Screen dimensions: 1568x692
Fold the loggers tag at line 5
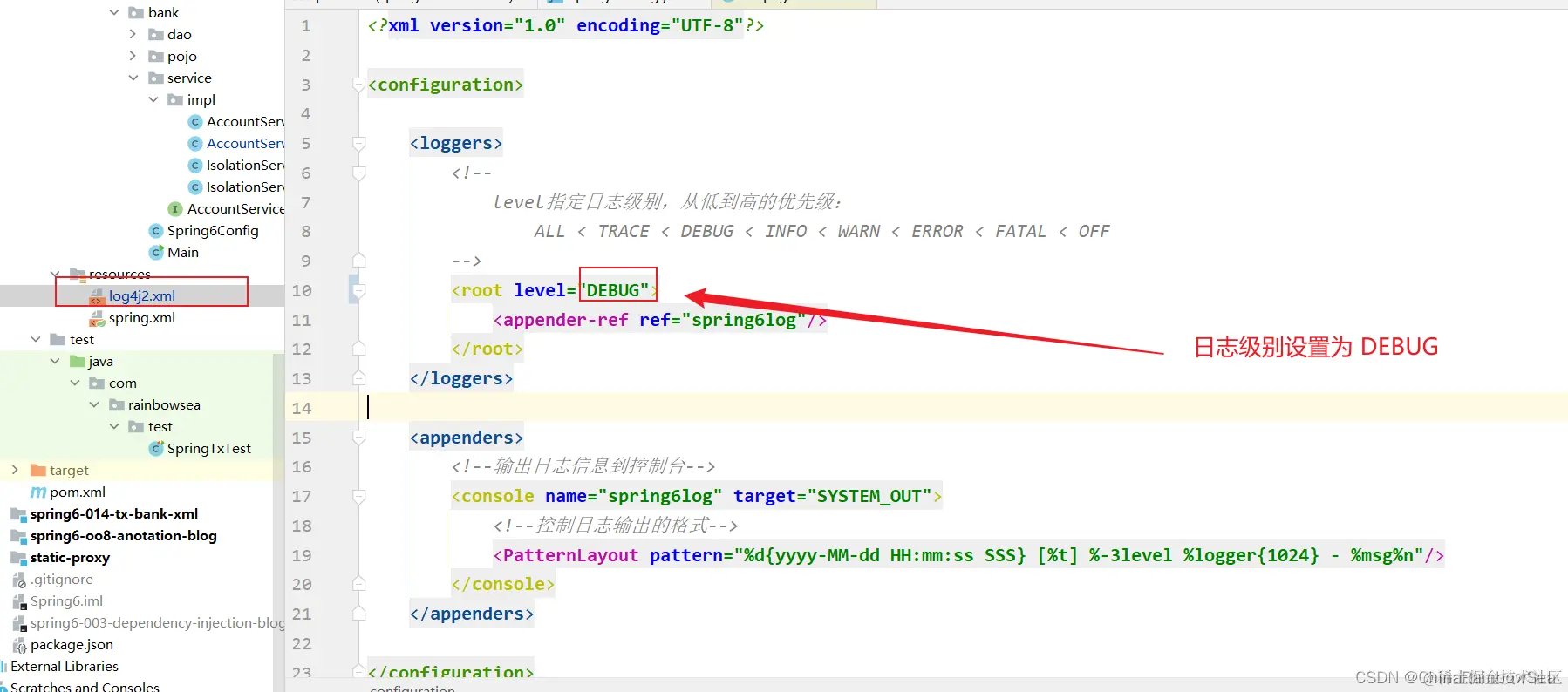[358, 143]
